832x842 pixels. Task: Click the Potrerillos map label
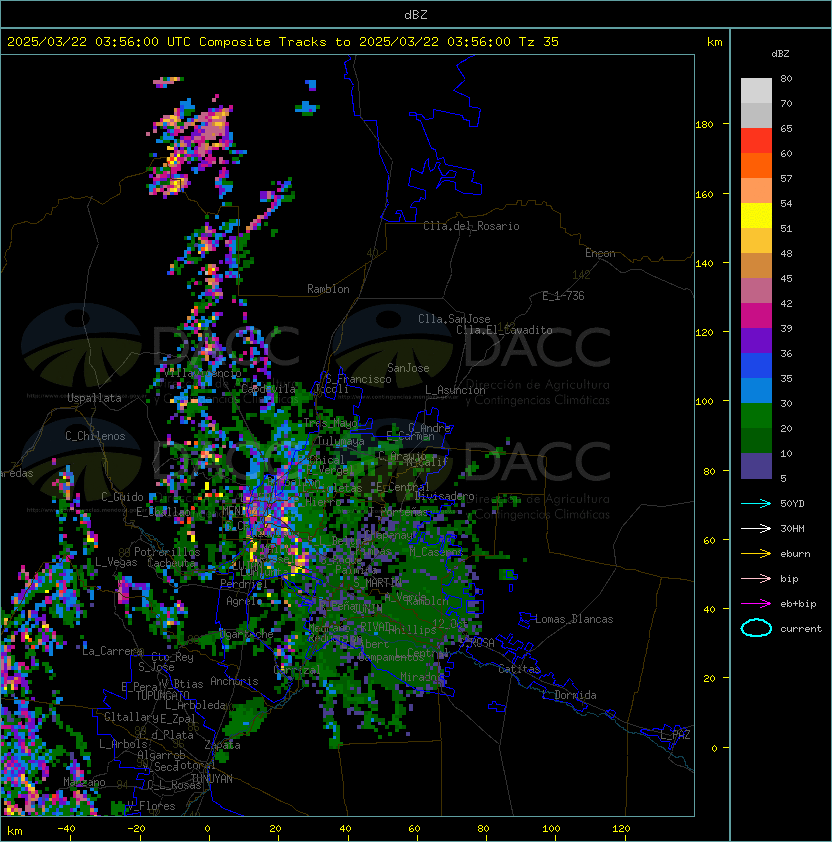point(167,552)
